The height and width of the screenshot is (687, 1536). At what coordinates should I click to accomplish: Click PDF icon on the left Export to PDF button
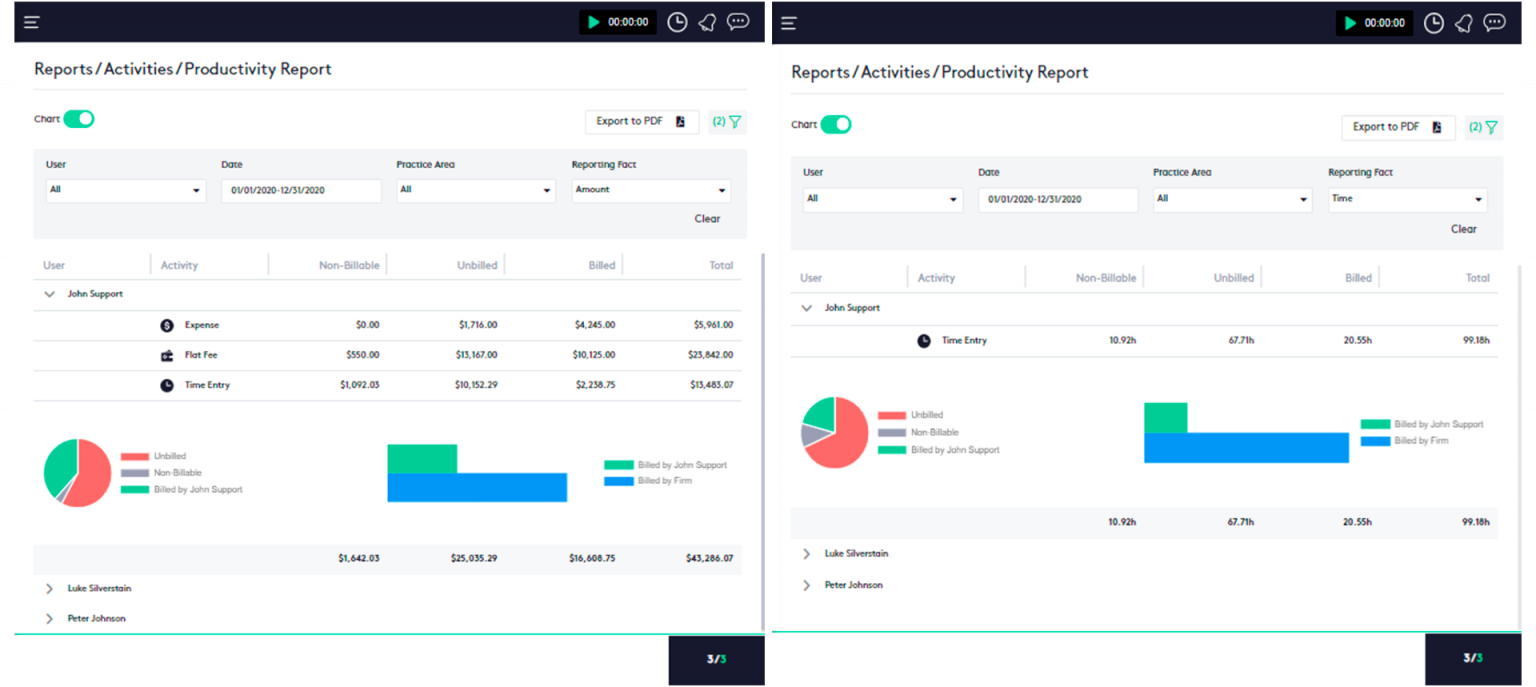(x=681, y=122)
